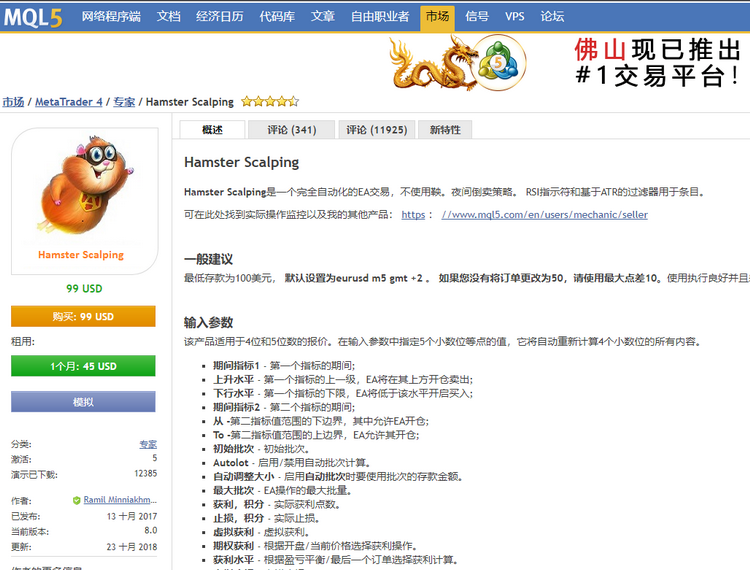The image size is (750, 570).
Task: Click the 8.0 current version value
Action: [151, 531]
